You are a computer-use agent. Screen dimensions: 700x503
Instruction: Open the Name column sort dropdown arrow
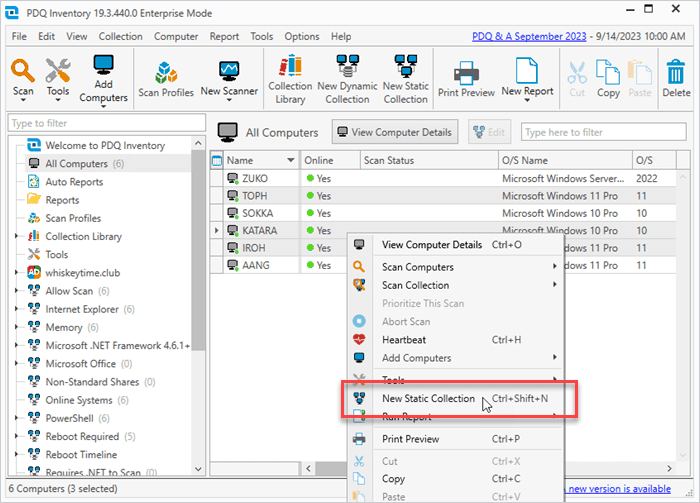point(291,160)
